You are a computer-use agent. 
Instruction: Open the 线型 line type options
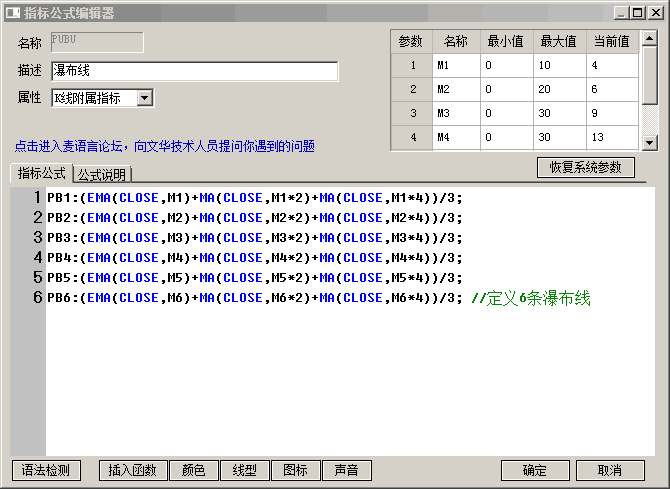[244, 470]
